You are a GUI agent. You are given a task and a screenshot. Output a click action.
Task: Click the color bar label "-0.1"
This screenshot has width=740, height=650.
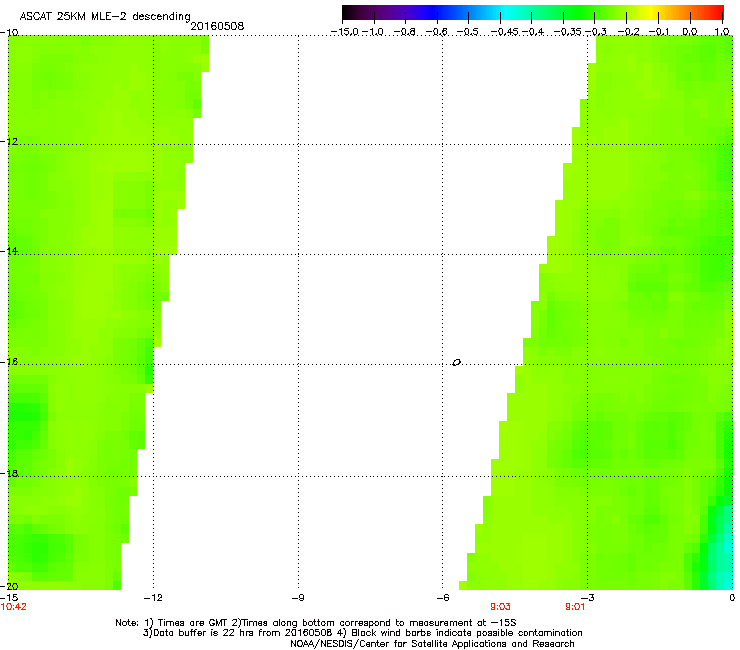(x=659, y=32)
